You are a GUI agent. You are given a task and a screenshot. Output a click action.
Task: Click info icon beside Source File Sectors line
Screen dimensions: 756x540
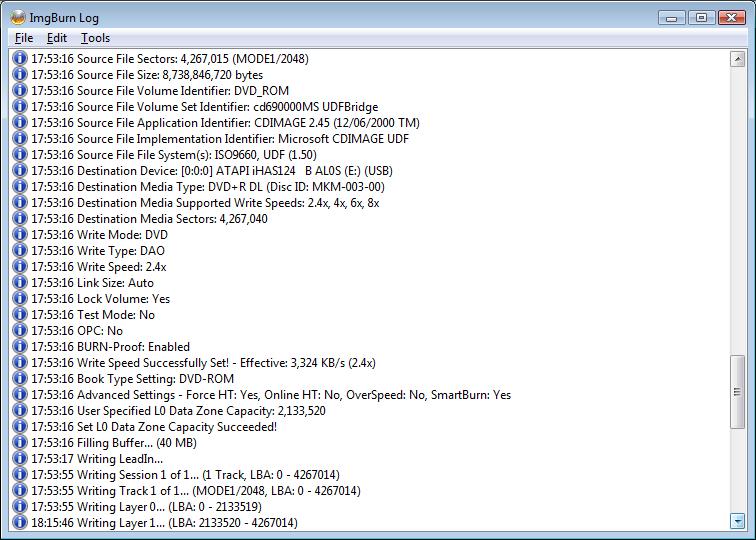[x=19, y=59]
